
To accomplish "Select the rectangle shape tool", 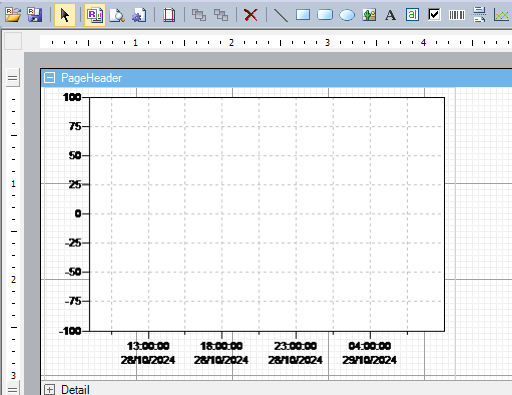I will click(x=303, y=15).
